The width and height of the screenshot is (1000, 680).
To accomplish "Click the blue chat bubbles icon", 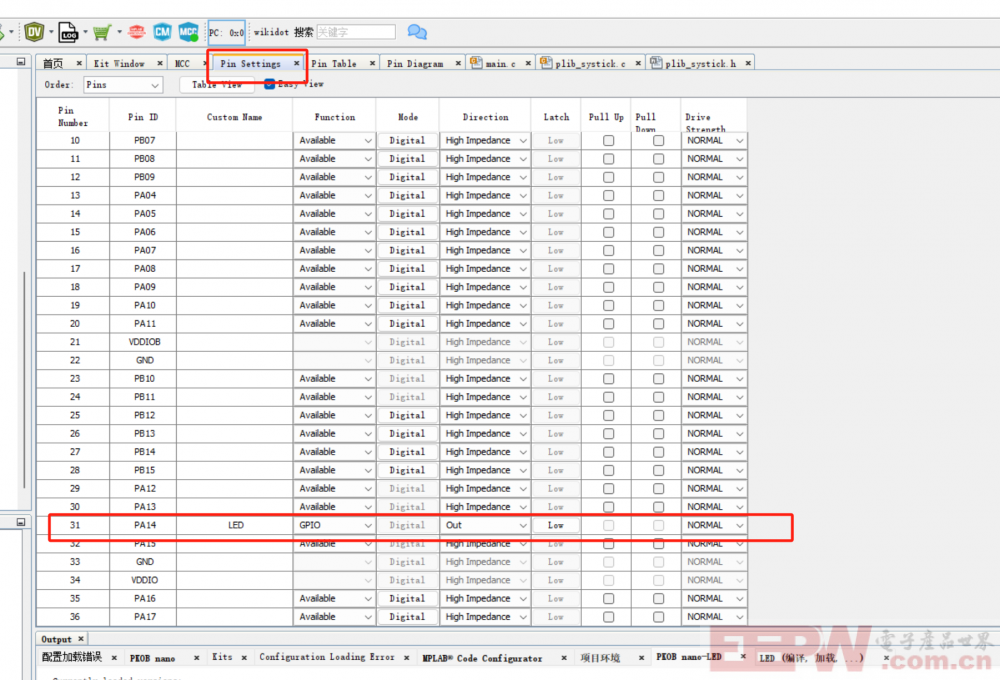I will tap(417, 32).
